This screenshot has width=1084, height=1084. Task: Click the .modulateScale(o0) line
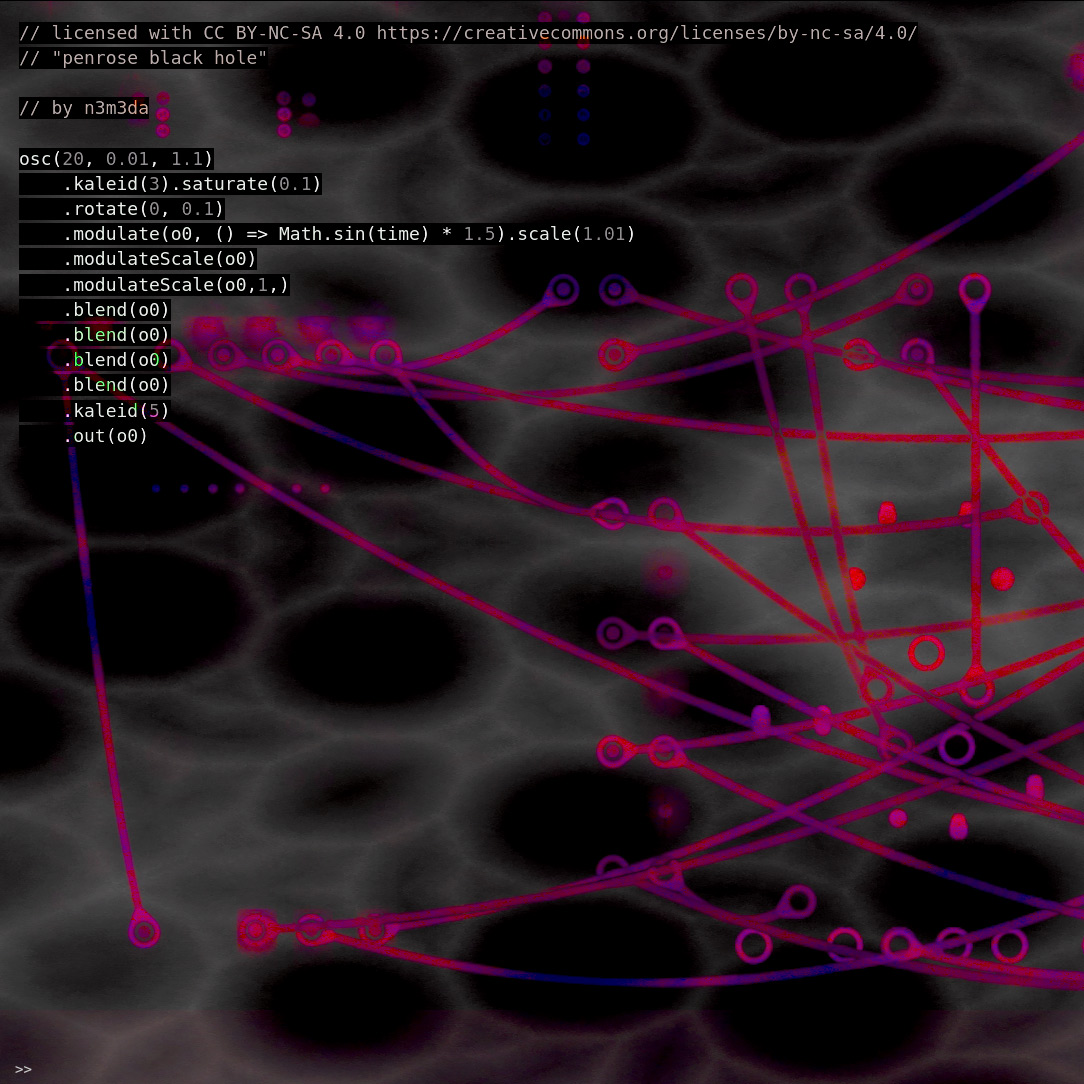159,259
